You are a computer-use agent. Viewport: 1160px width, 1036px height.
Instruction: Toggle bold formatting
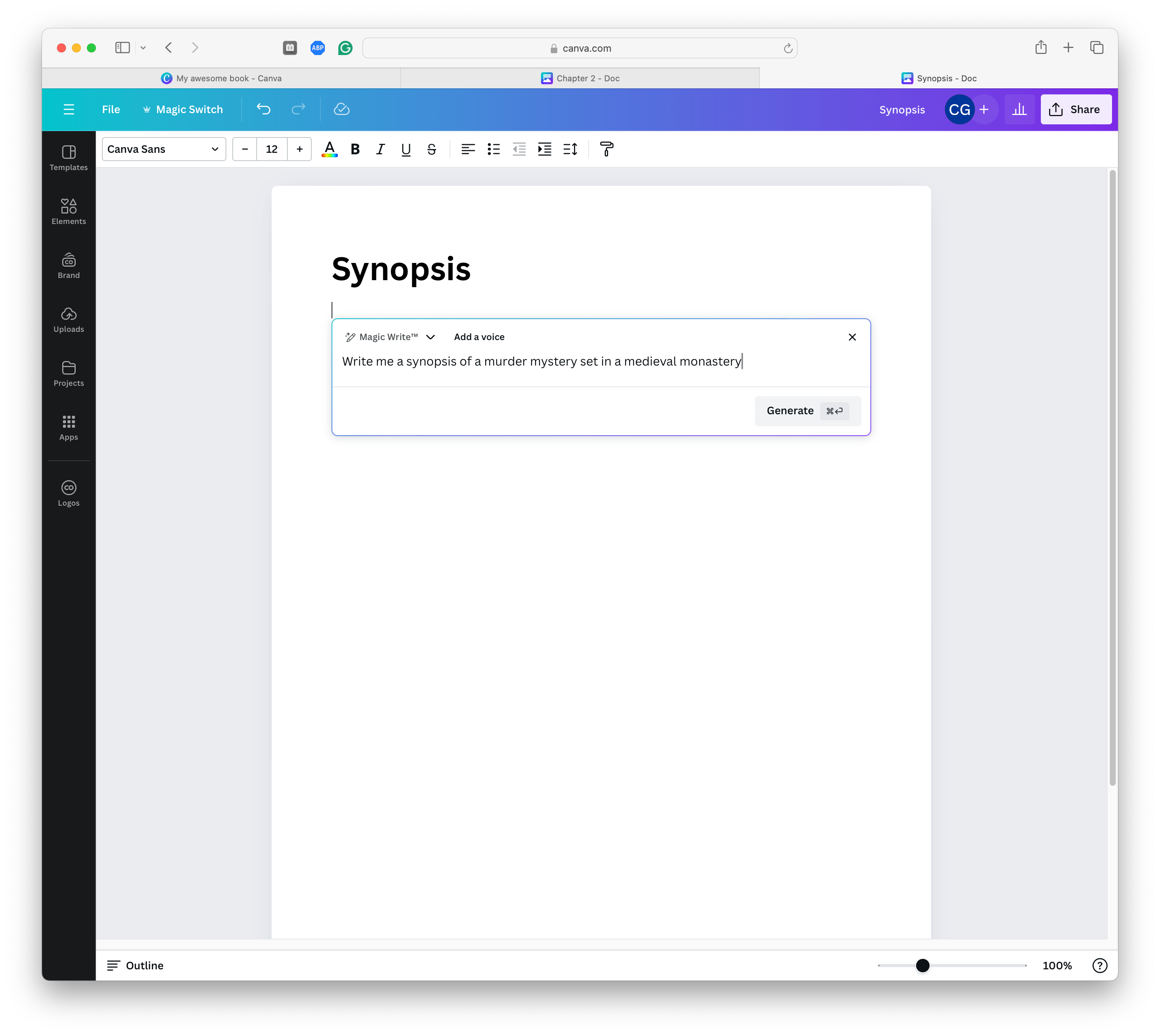click(x=355, y=149)
